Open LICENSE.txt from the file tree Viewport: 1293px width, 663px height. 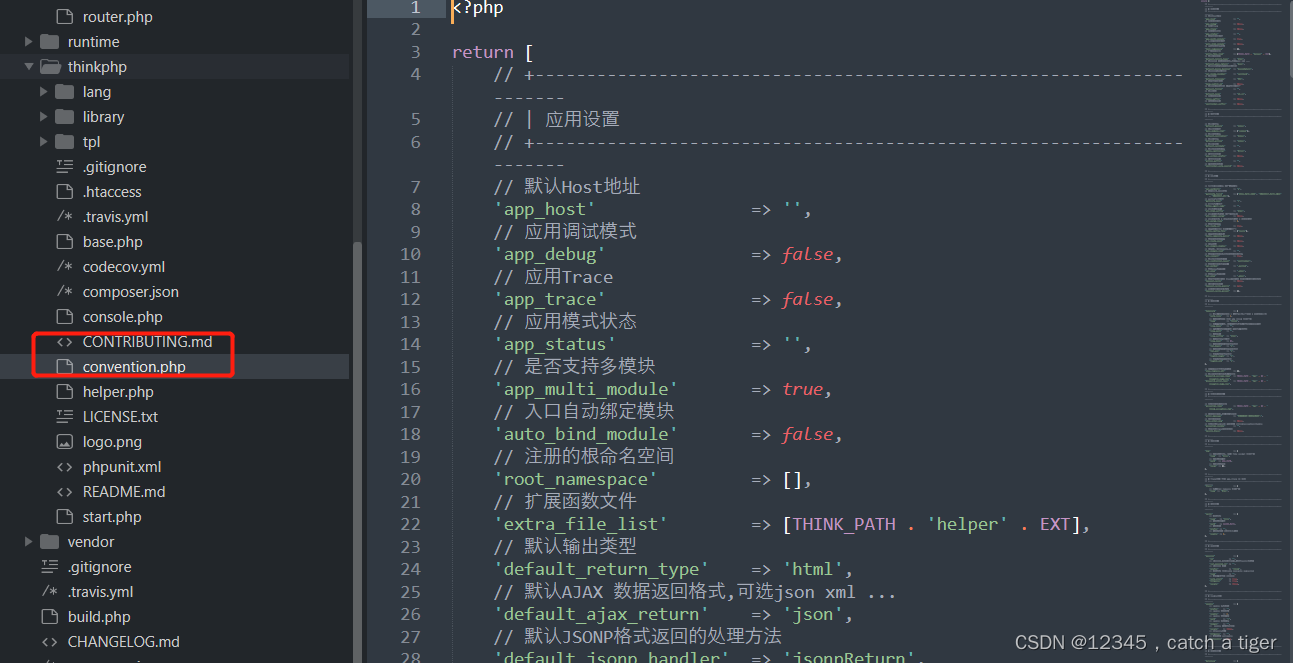120,417
